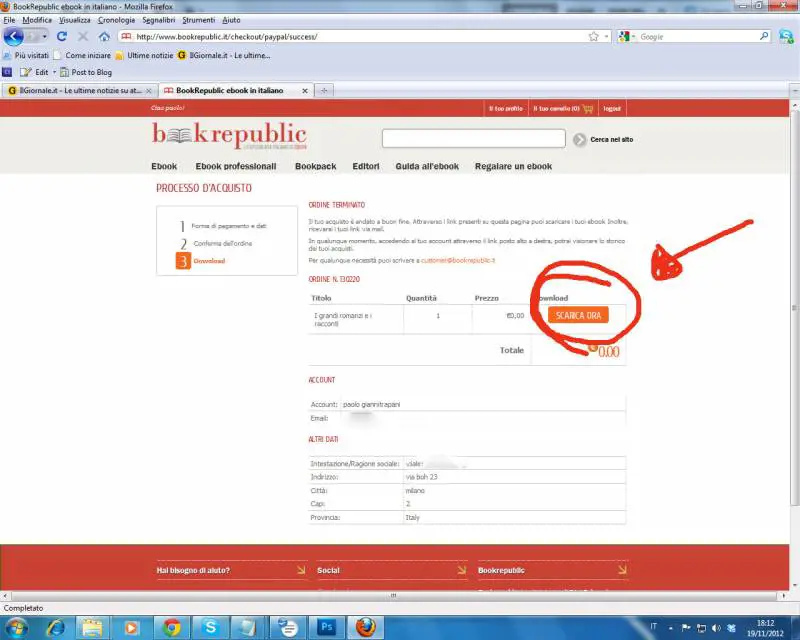Click the logout link
Viewport: 800px width, 640px height.
pos(612,109)
